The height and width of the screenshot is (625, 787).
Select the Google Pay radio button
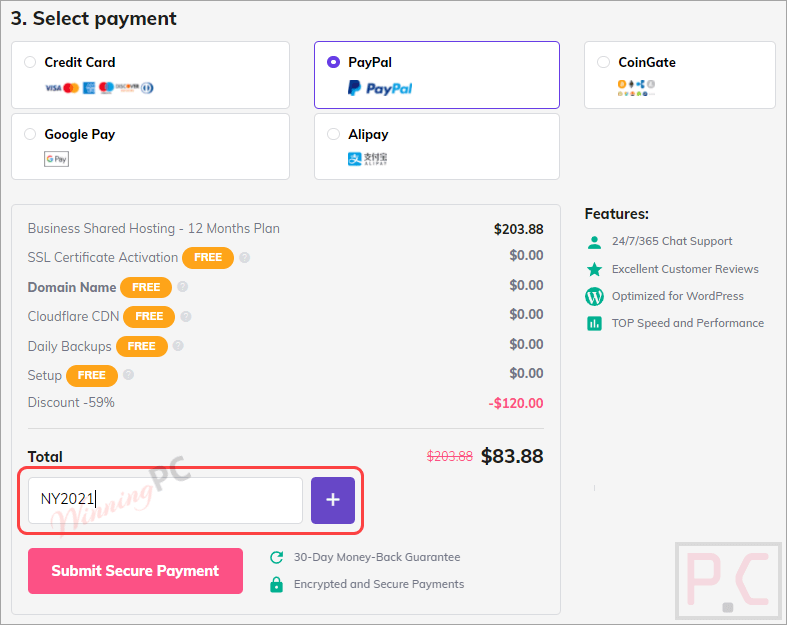click(x=30, y=134)
